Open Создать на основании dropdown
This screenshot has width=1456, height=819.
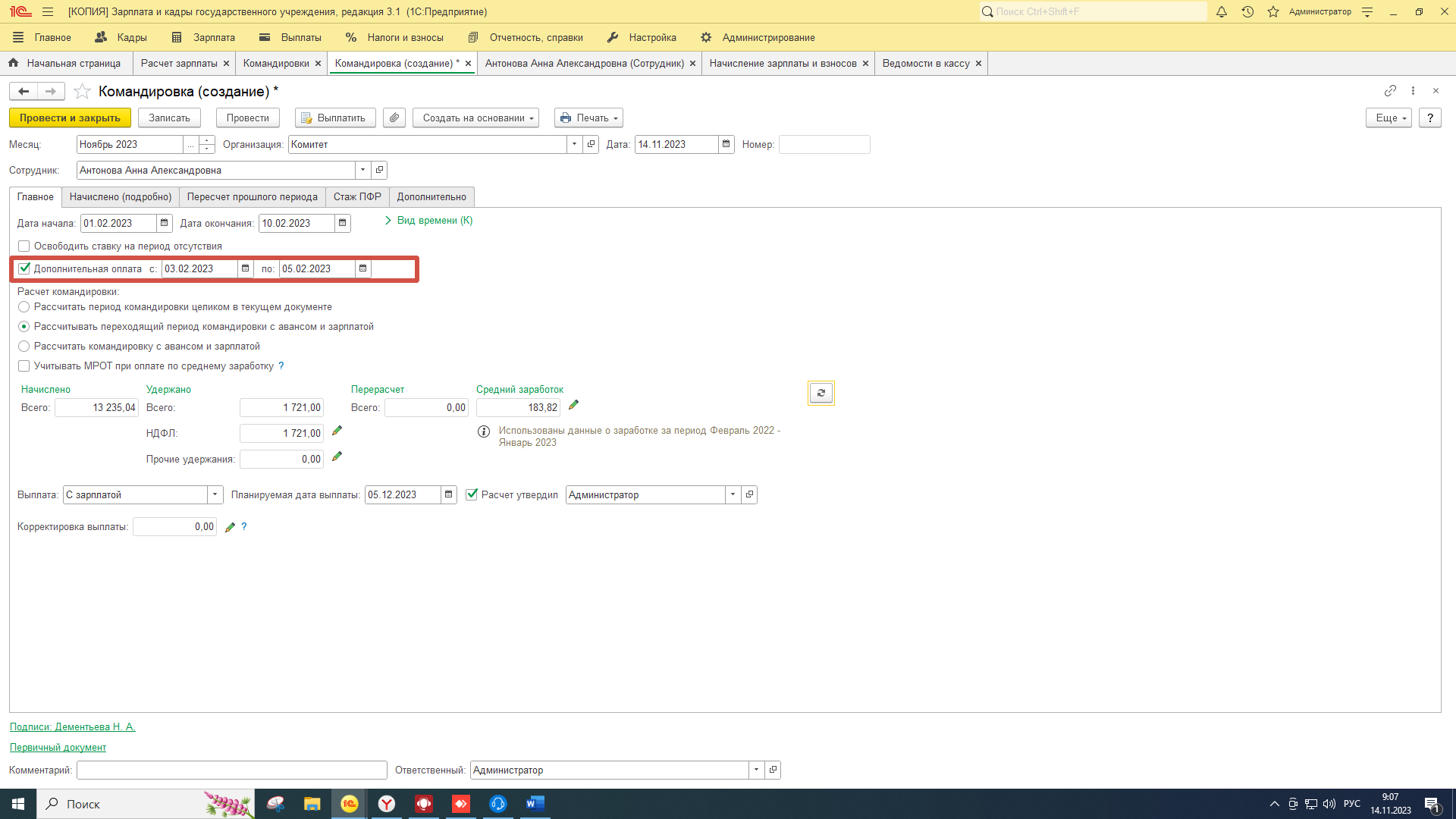click(x=475, y=118)
